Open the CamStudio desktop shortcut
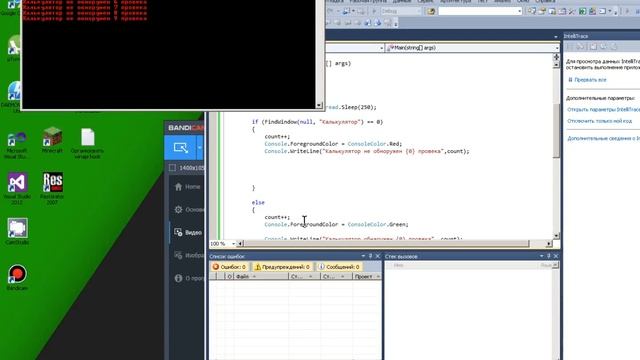The height and width of the screenshot is (360, 640). click(17, 231)
